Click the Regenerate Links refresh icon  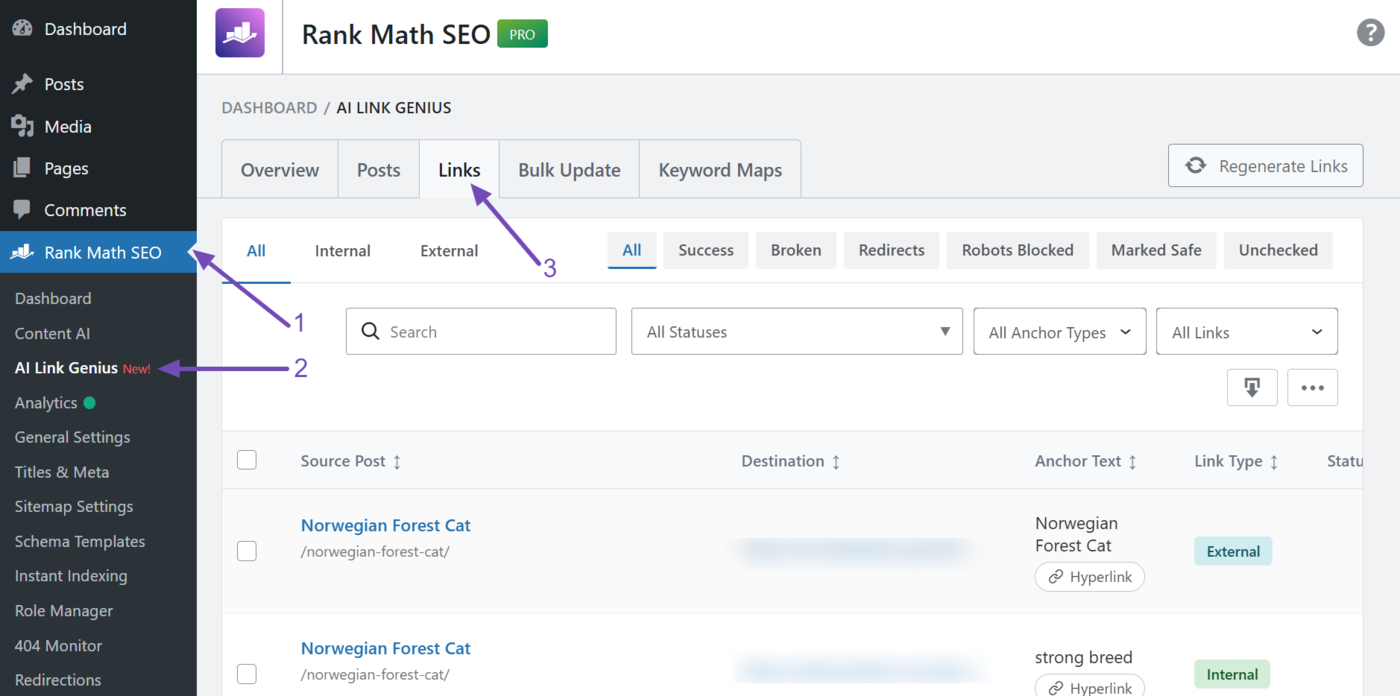1195,166
